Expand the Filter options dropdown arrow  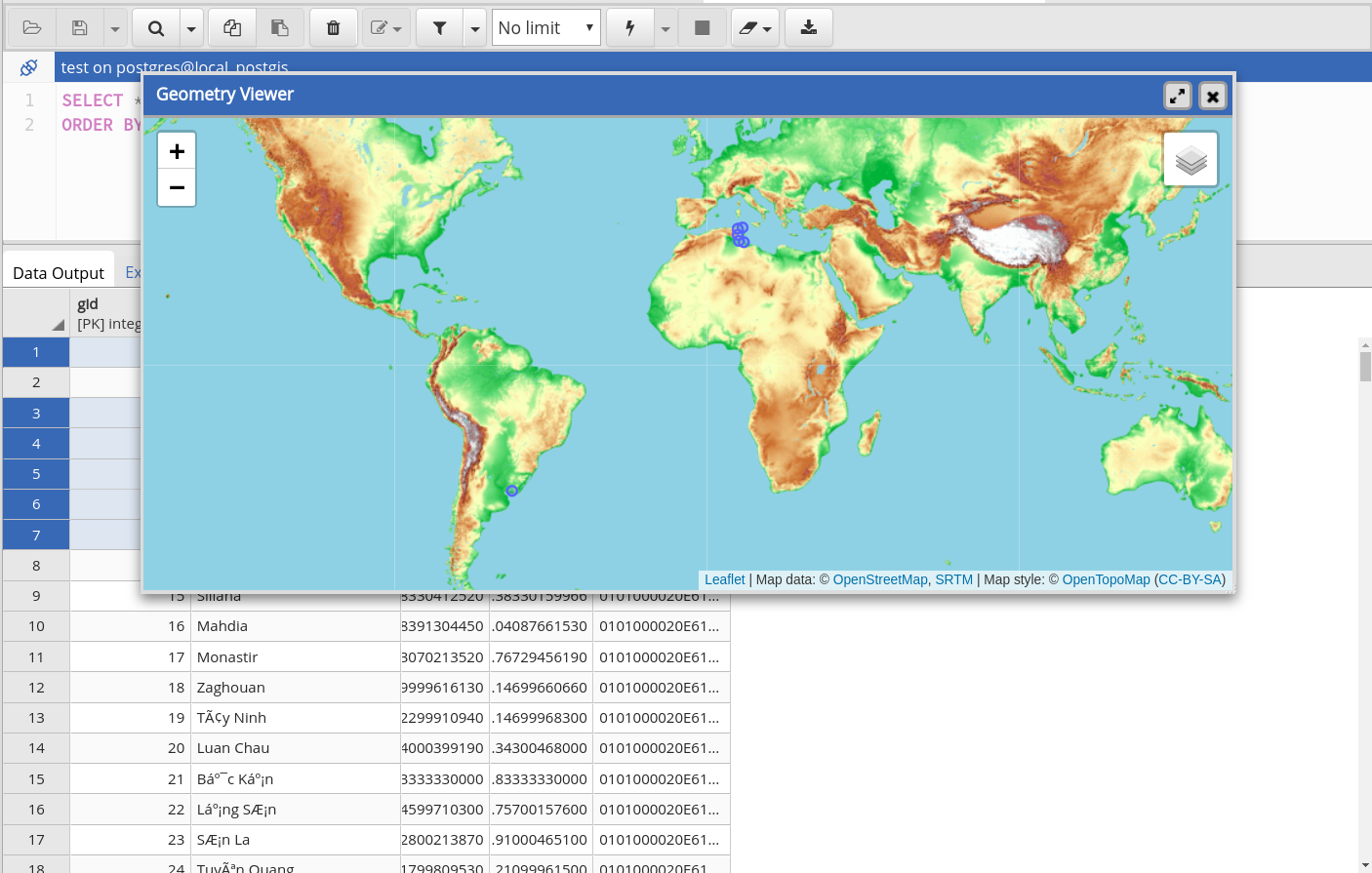[x=475, y=28]
